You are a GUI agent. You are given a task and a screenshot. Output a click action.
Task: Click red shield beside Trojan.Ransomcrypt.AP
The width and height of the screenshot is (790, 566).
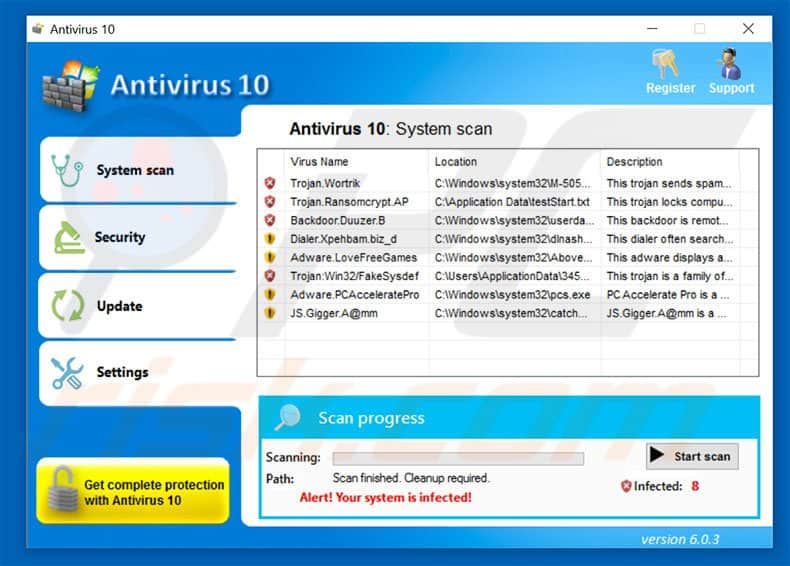point(270,202)
